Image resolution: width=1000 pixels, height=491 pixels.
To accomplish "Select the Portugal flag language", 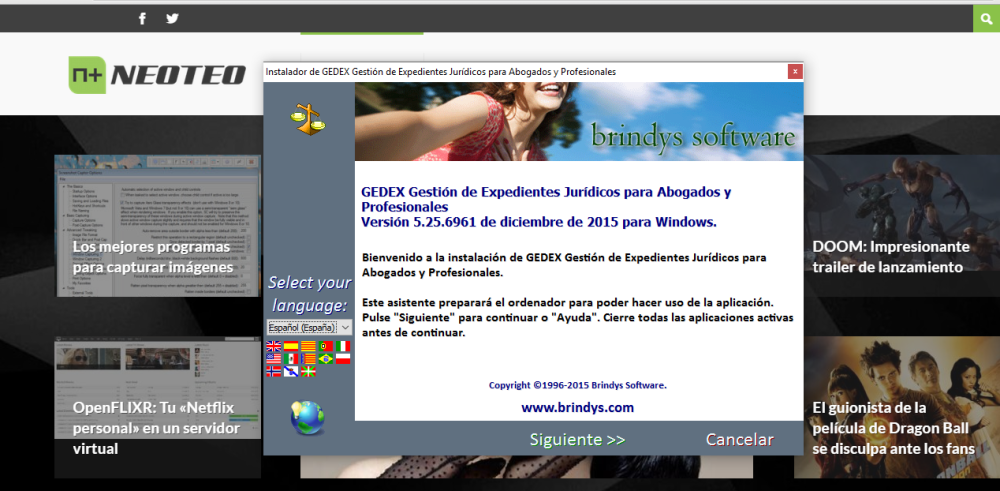I will tap(326, 346).
